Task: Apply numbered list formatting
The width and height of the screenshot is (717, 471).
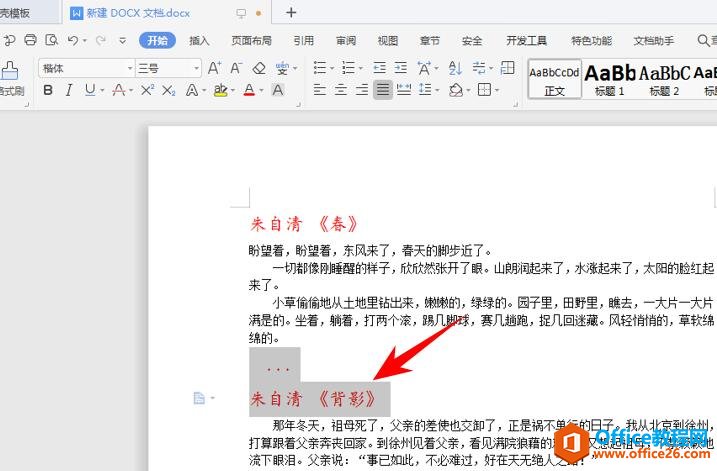Action: 348,68
